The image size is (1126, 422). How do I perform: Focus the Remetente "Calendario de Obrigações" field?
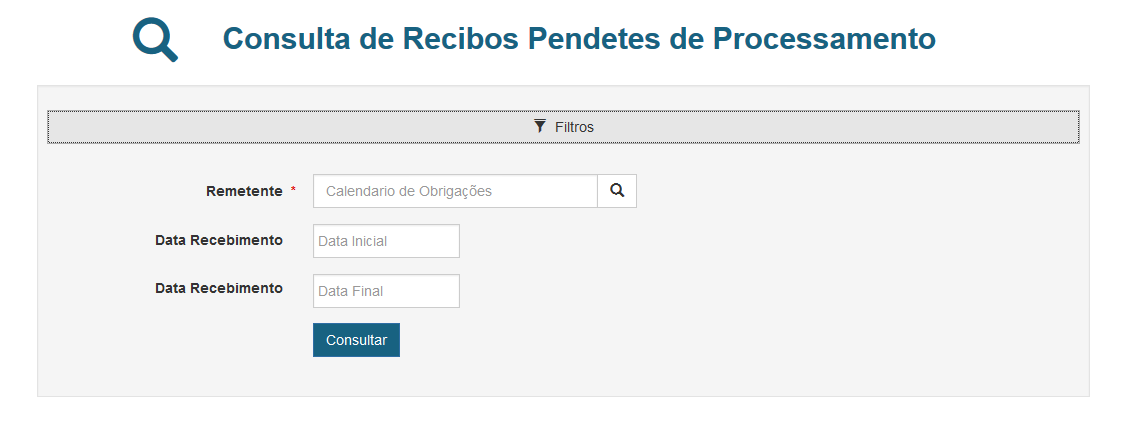(455, 191)
